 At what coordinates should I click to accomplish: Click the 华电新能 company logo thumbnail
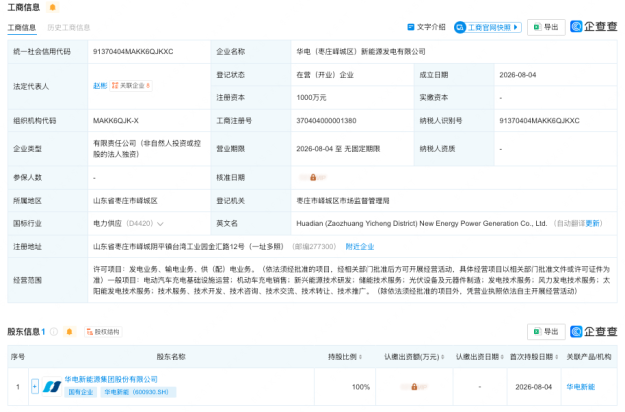52,386
